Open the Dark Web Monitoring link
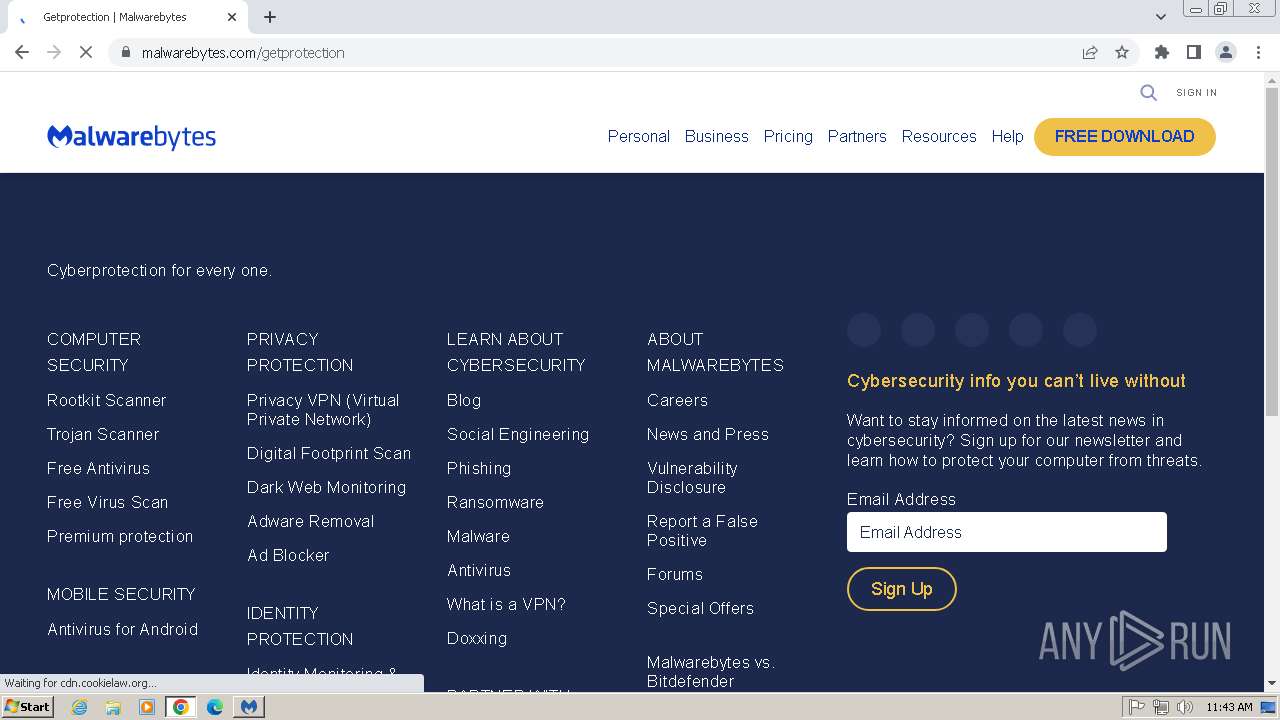 click(327, 487)
